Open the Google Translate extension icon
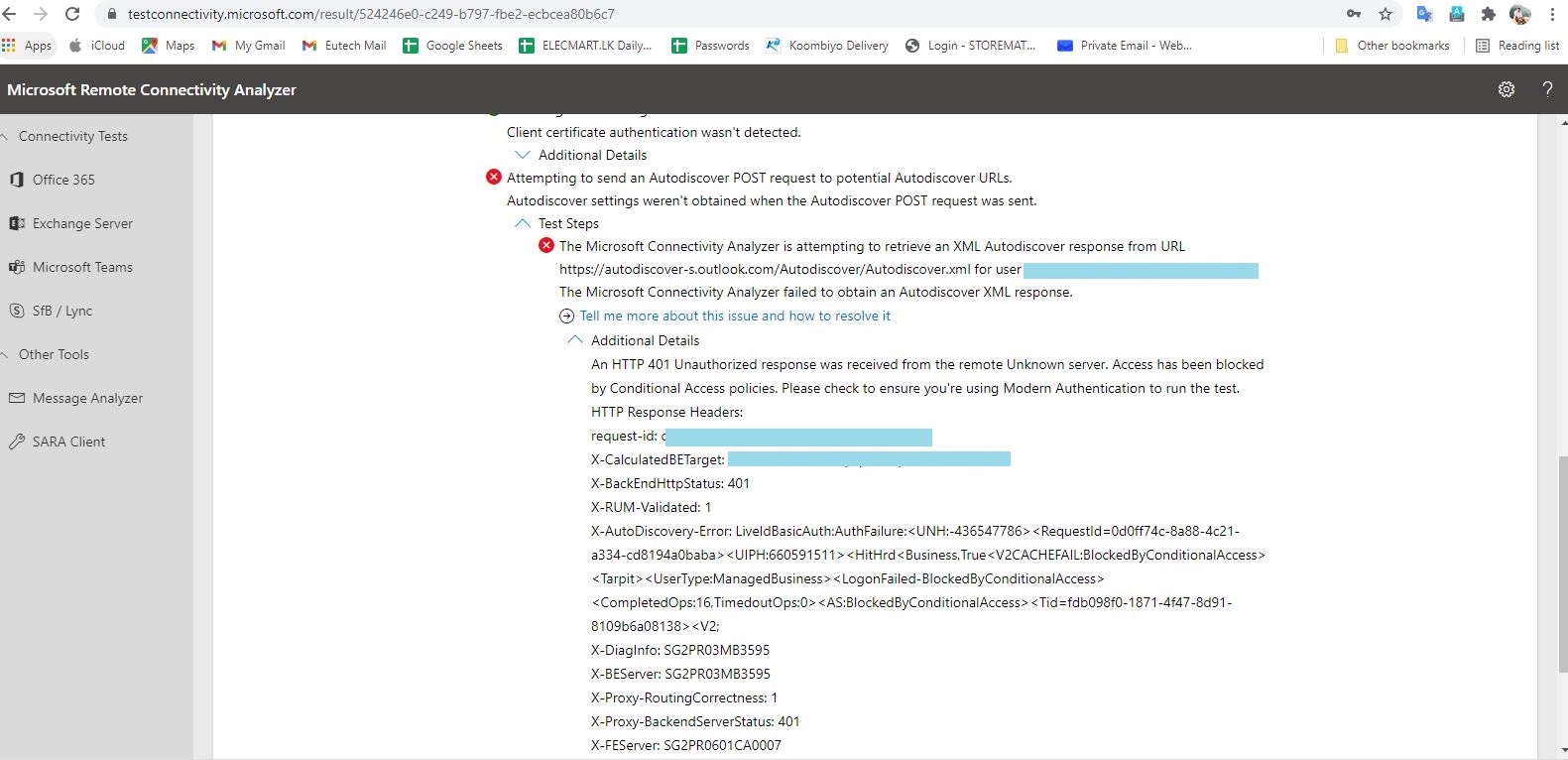 pos(1424,14)
